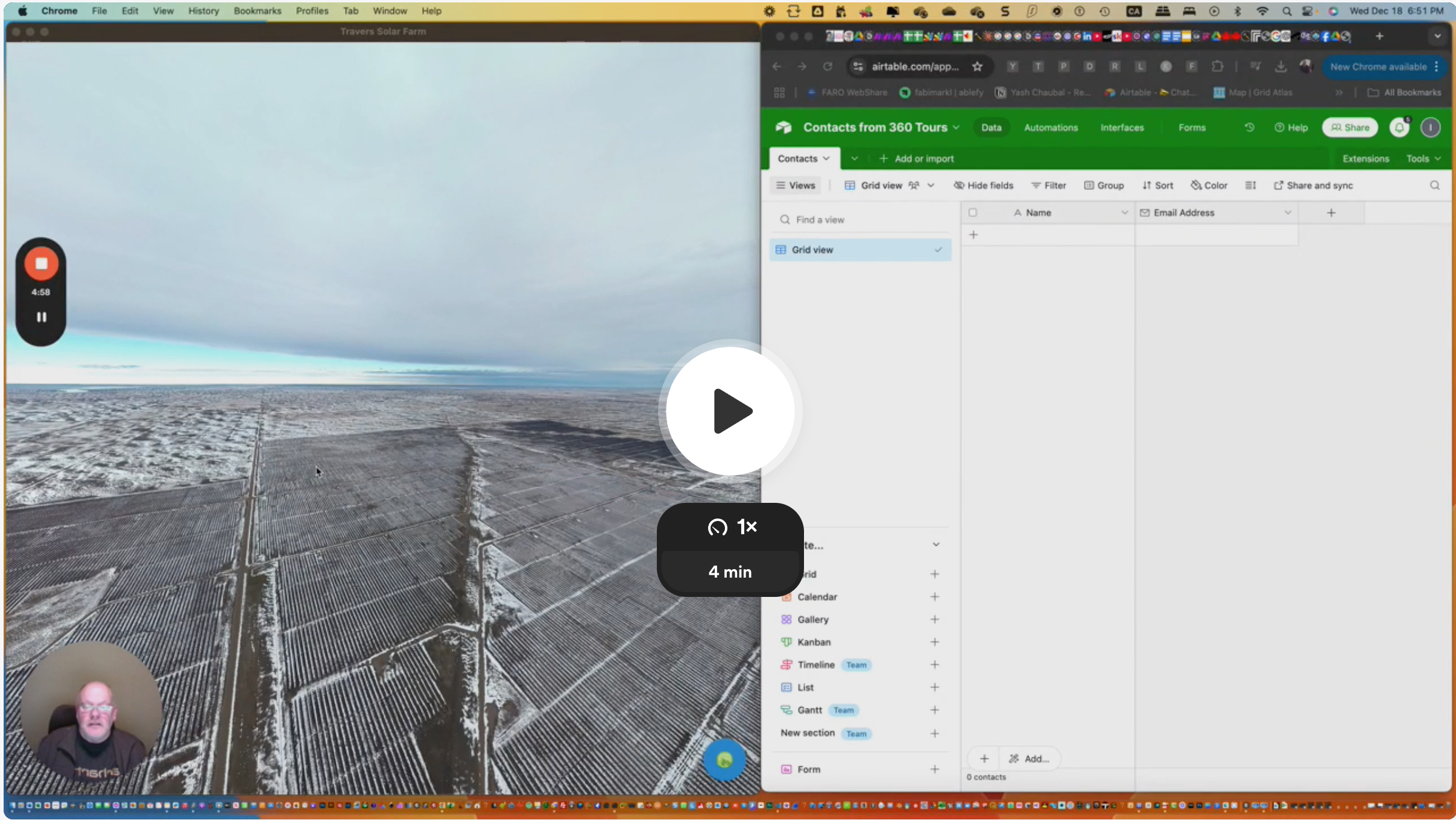
Task: Open the Email Address field dropdown arrow
Action: (x=1288, y=212)
